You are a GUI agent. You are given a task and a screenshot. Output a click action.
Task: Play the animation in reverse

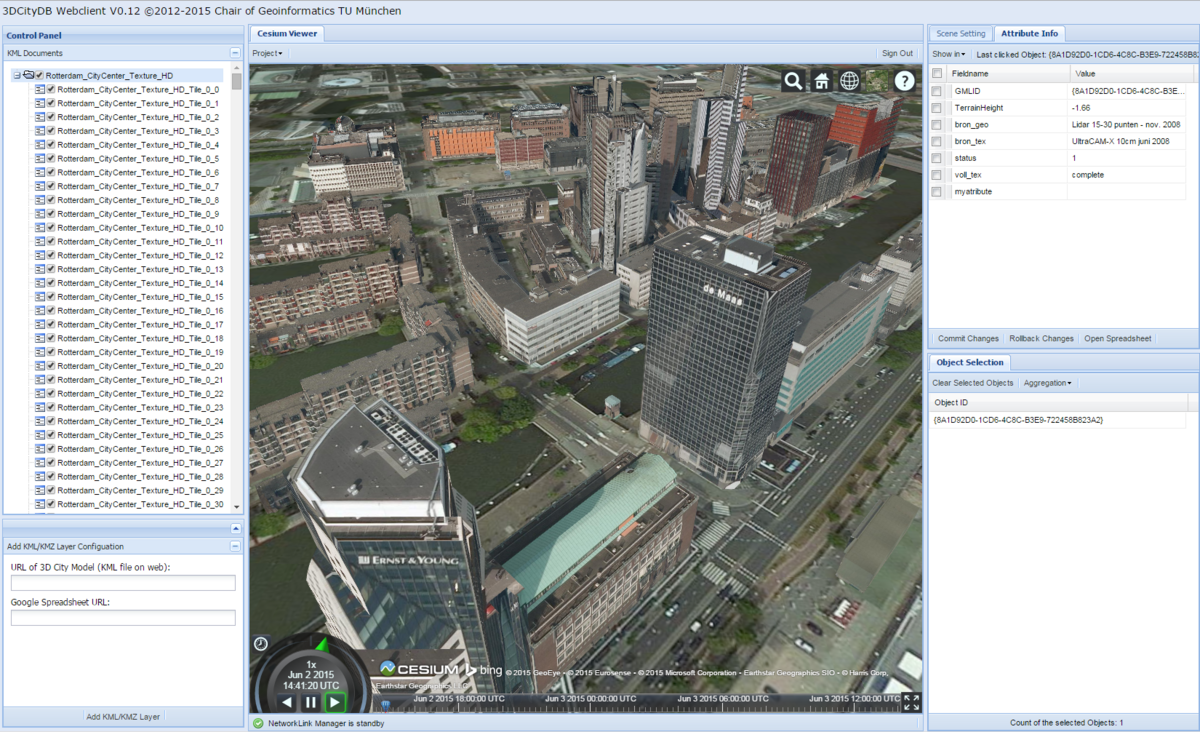(x=287, y=703)
